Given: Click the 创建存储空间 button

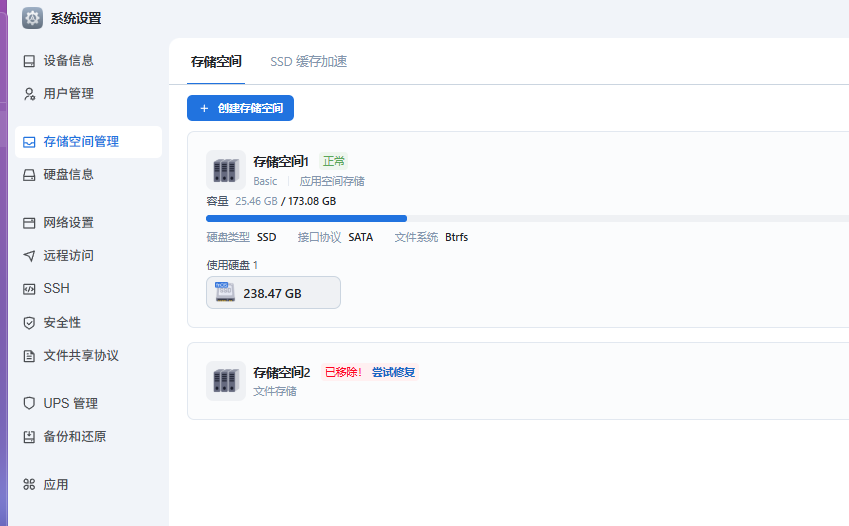Looking at the screenshot, I should coord(240,108).
